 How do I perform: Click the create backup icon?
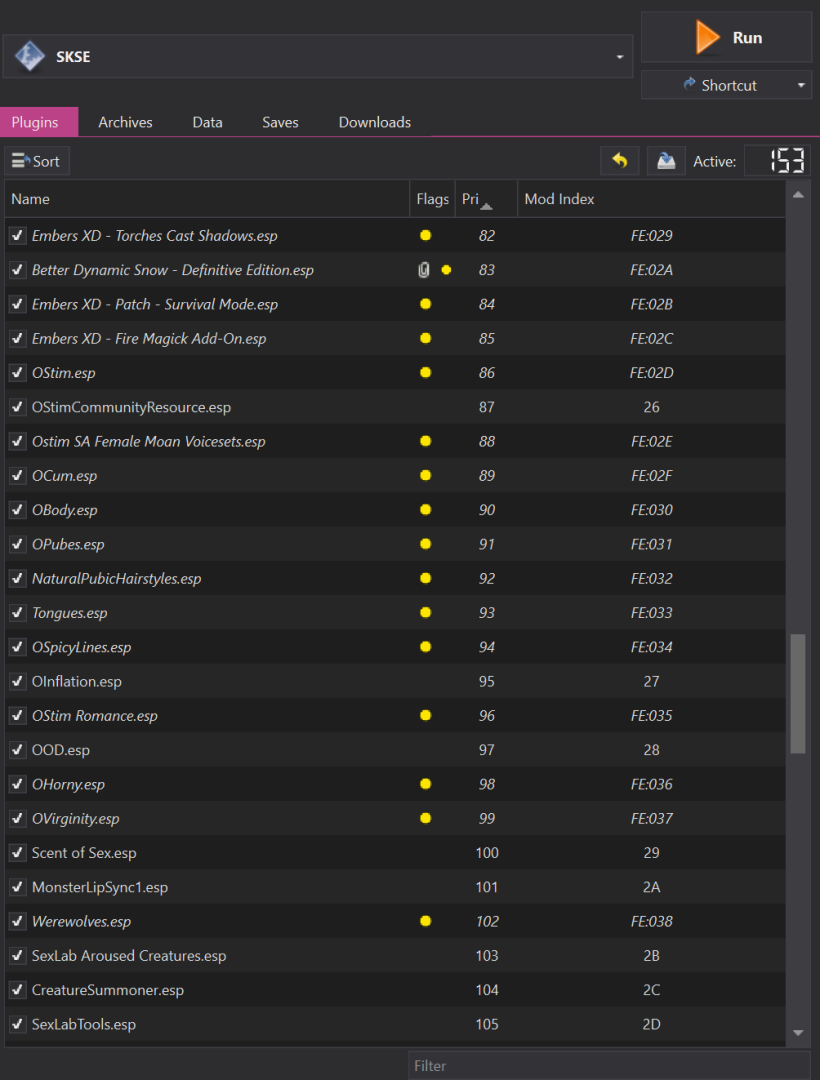tap(666, 161)
